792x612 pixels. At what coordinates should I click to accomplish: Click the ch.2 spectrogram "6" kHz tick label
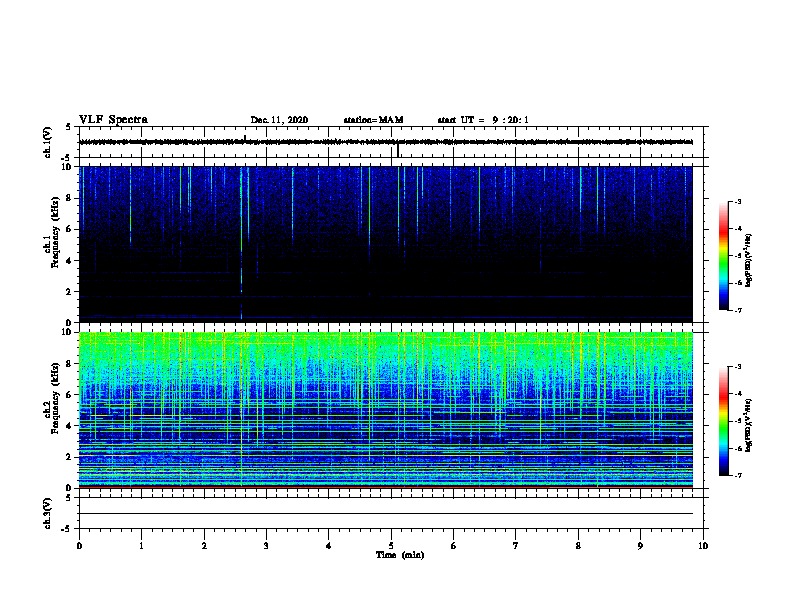69,395
